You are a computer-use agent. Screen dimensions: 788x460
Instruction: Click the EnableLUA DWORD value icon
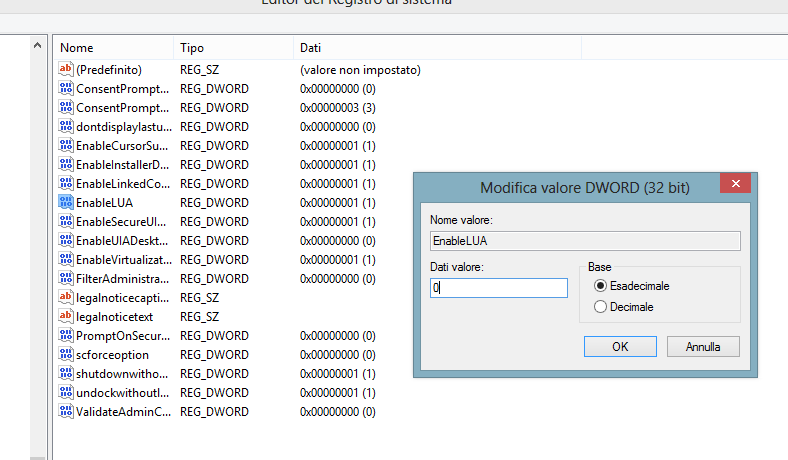click(66, 203)
